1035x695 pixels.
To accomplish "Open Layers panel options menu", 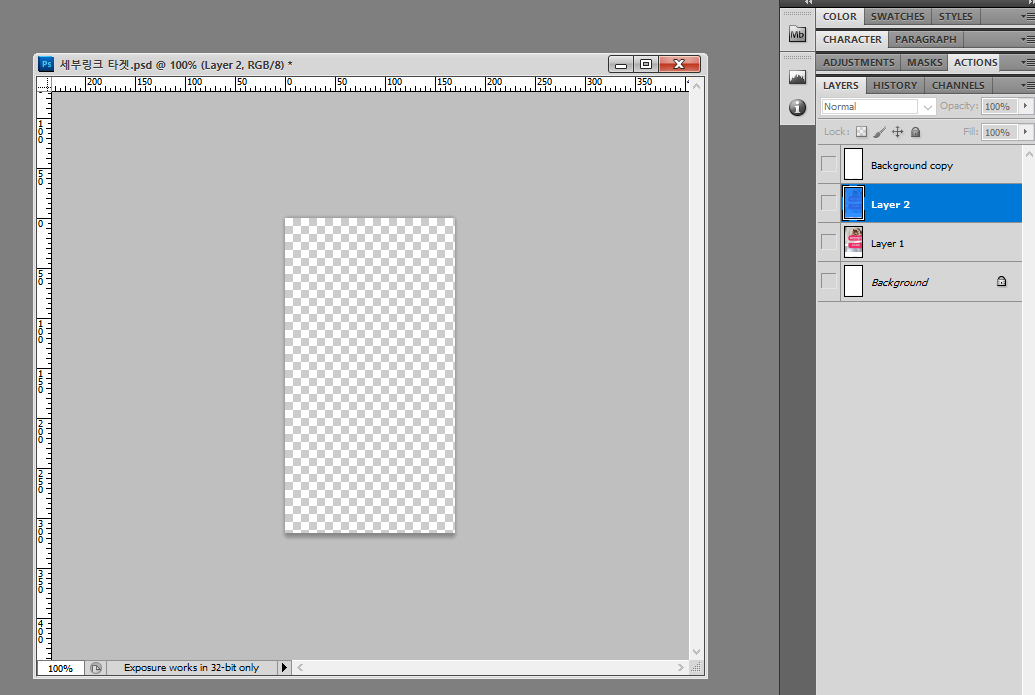I will pos(1027,85).
